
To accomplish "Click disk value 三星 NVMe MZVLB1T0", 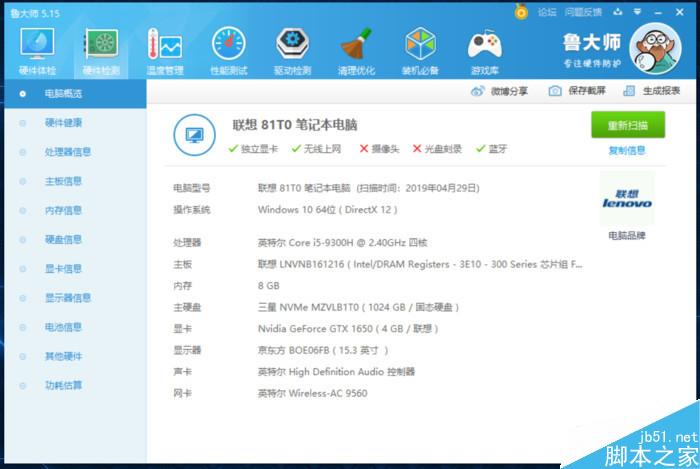I will click(x=358, y=307).
